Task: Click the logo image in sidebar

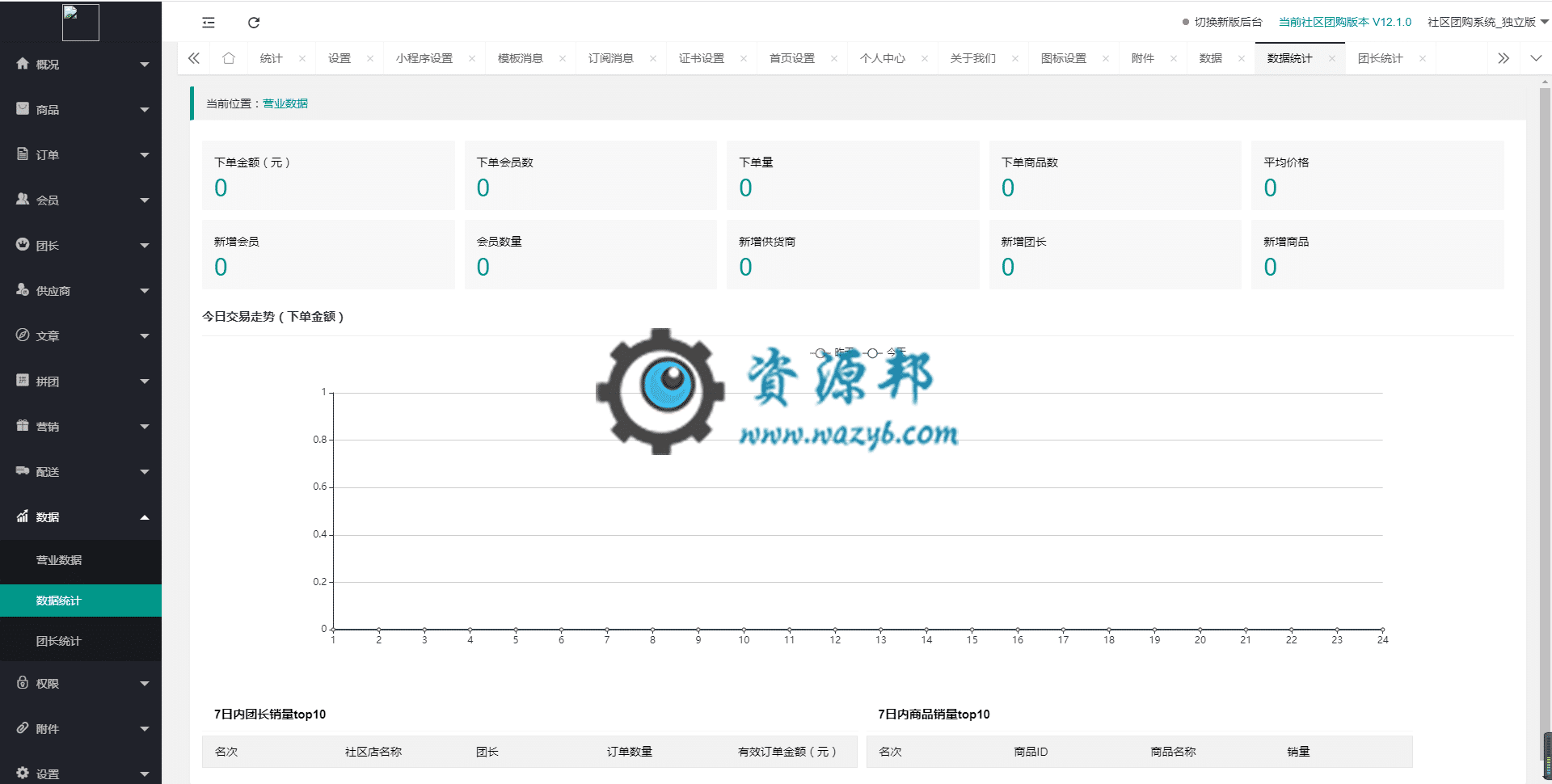Action: 81,23
